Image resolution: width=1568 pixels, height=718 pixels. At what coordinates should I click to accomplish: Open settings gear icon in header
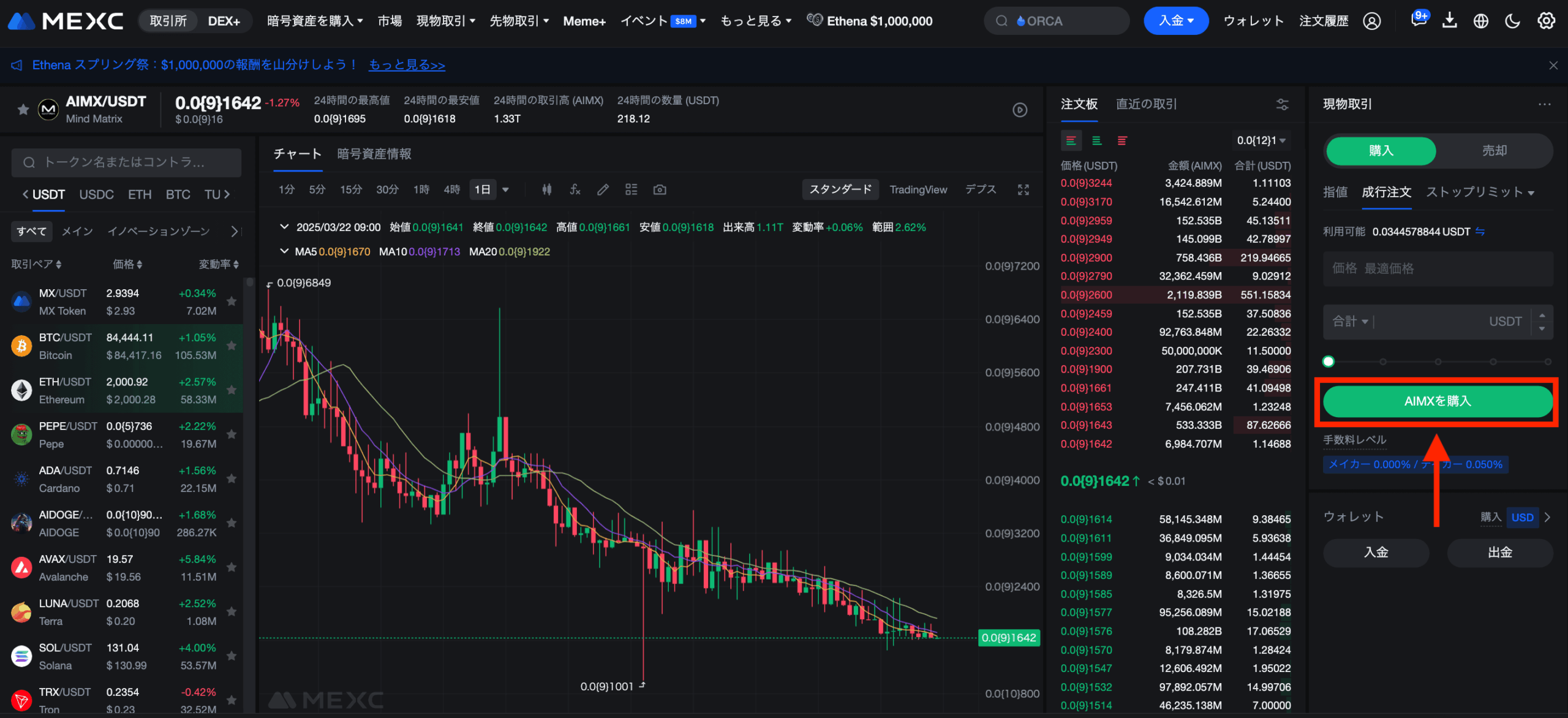point(1546,21)
